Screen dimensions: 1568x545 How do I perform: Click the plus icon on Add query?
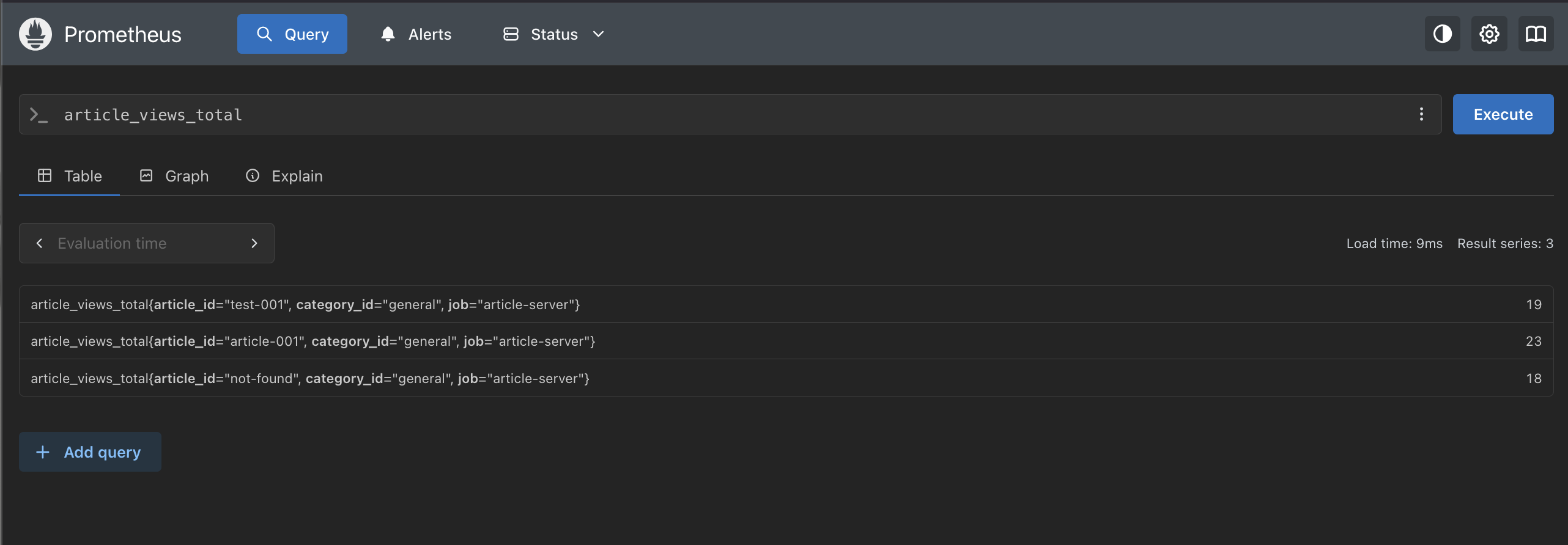43,452
